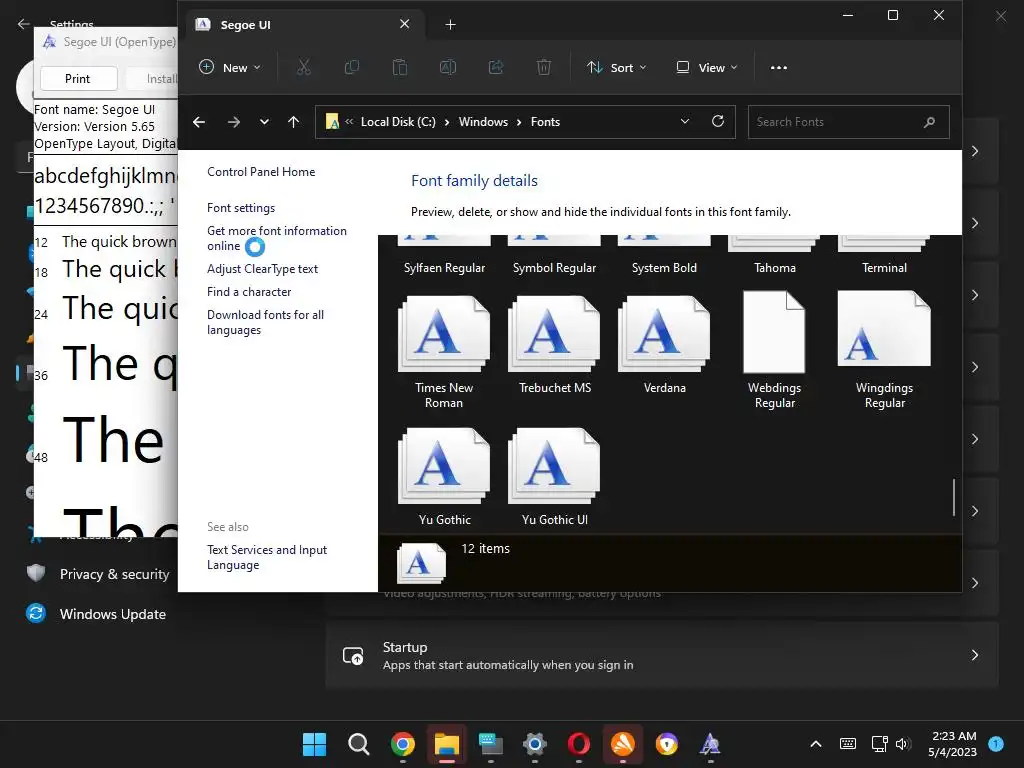Image resolution: width=1024 pixels, height=768 pixels.
Task: Go up one folder level
Action: pyautogui.click(x=293, y=122)
